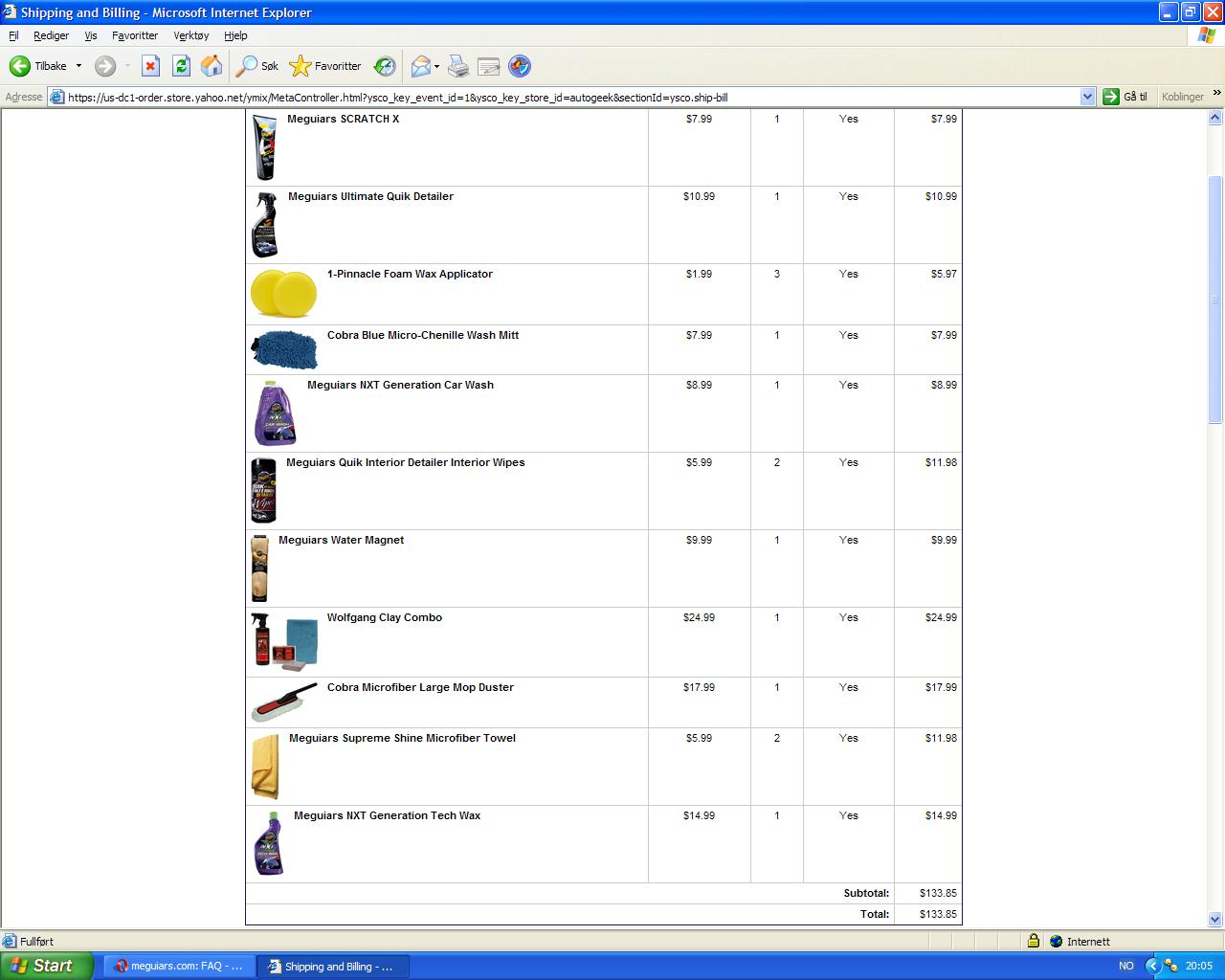Open the Favoritter toolbar button
1225x980 pixels.
[325, 66]
